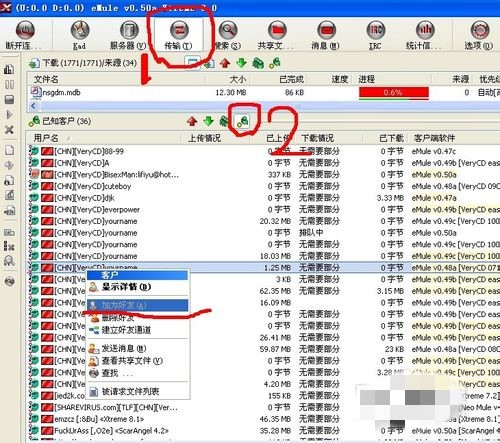Switch to the Transfers (传输) page
This screenshot has height=443, width=500.
pyautogui.click(x=179, y=35)
